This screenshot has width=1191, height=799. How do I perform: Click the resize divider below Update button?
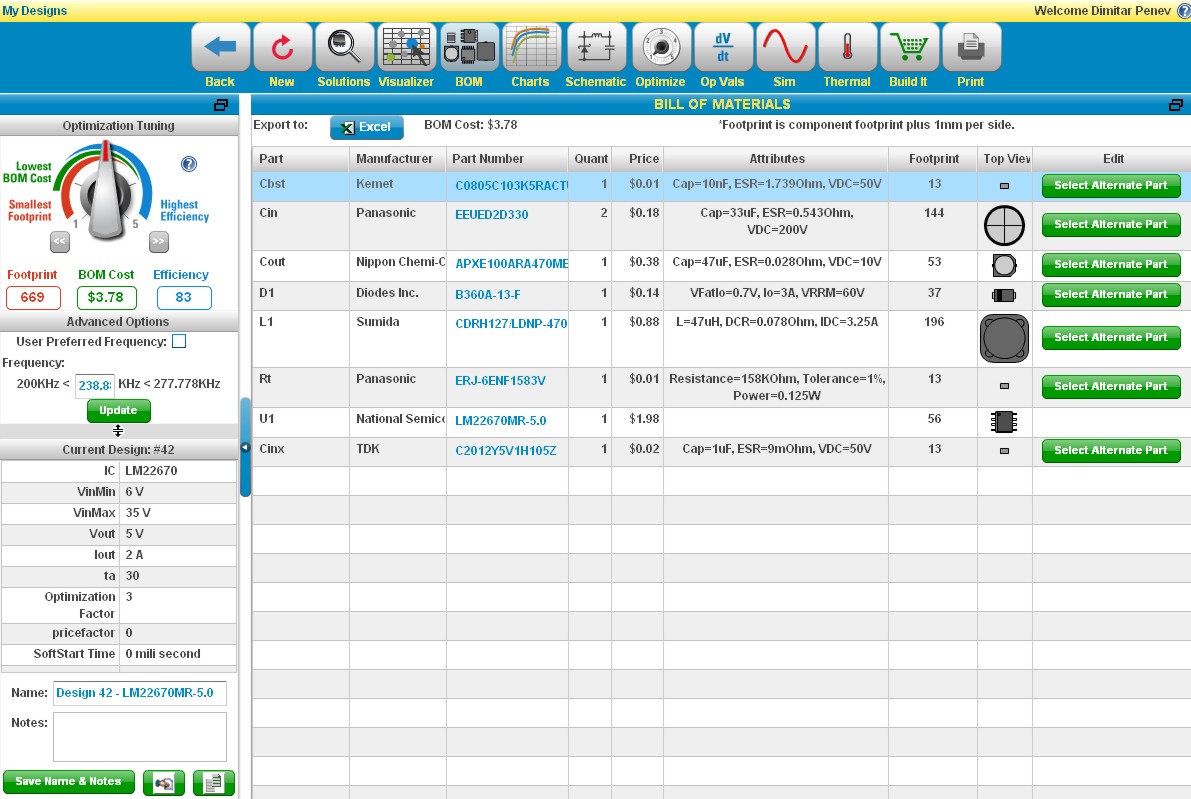(118, 431)
